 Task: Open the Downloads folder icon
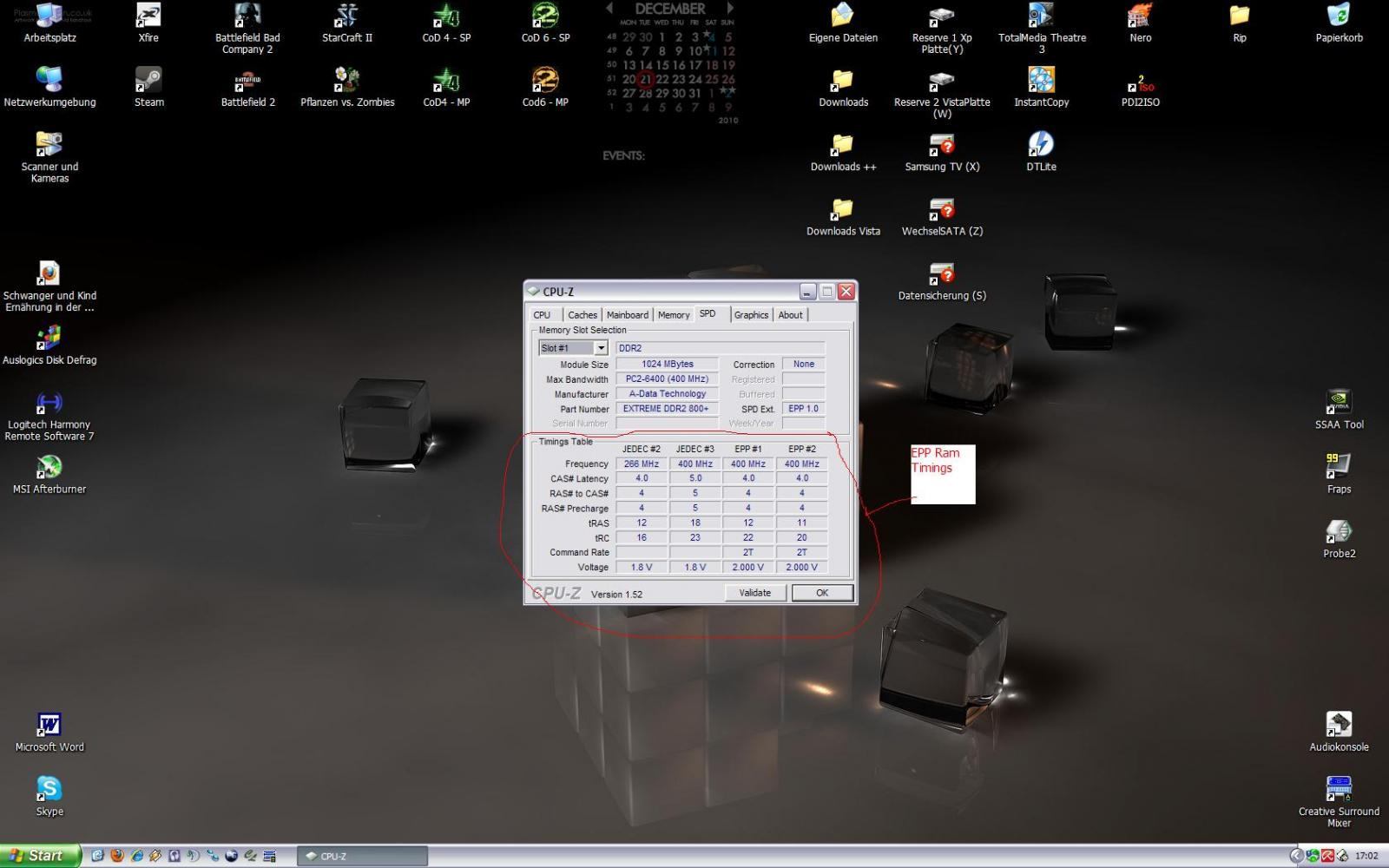tap(843, 88)
